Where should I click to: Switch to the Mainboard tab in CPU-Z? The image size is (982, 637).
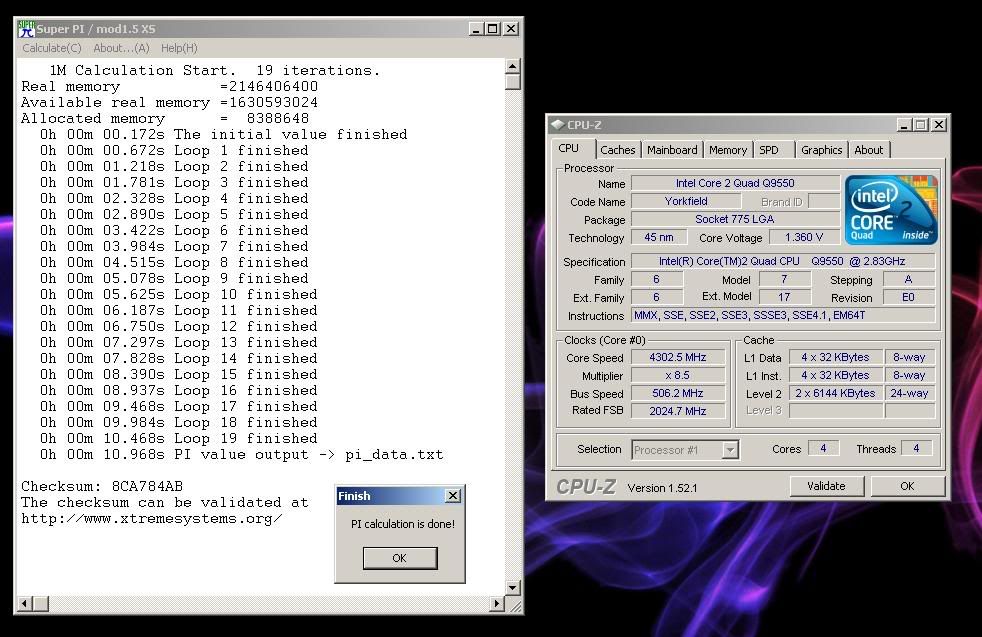pyautogui.click(x=672, y=150)
